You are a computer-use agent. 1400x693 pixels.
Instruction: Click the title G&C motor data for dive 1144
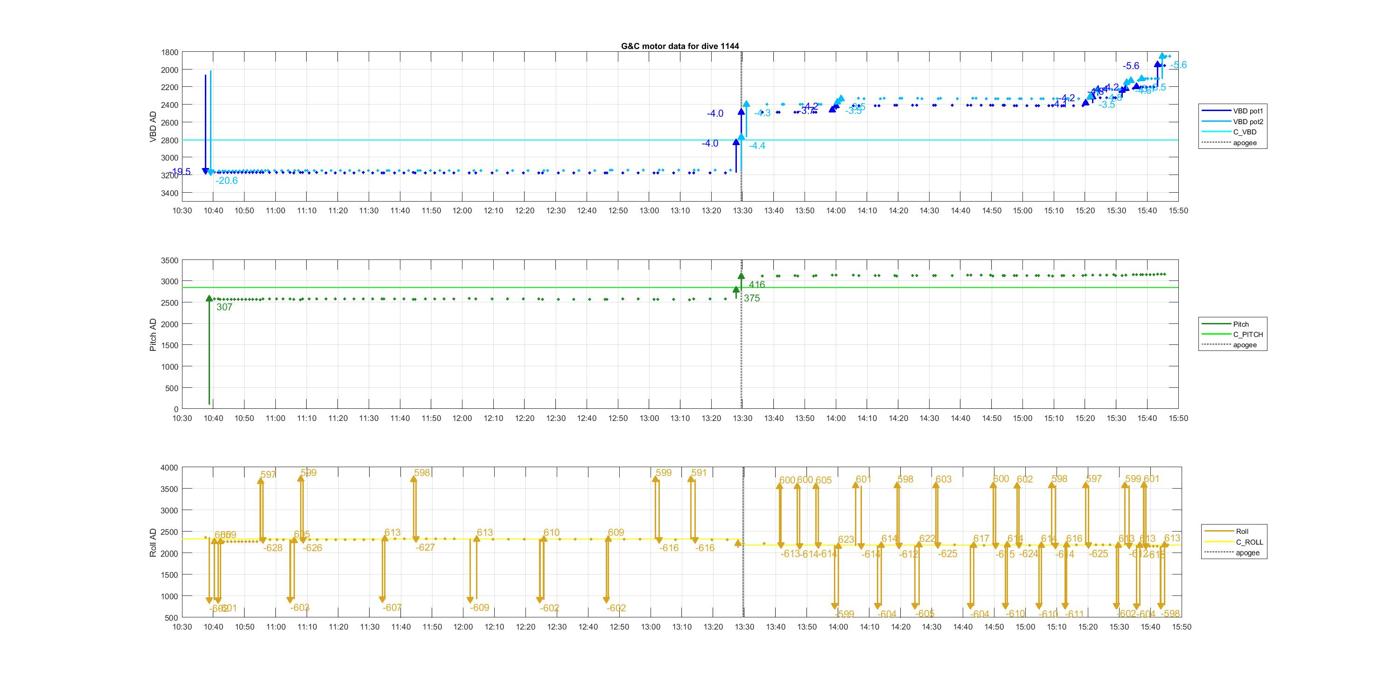680,46
